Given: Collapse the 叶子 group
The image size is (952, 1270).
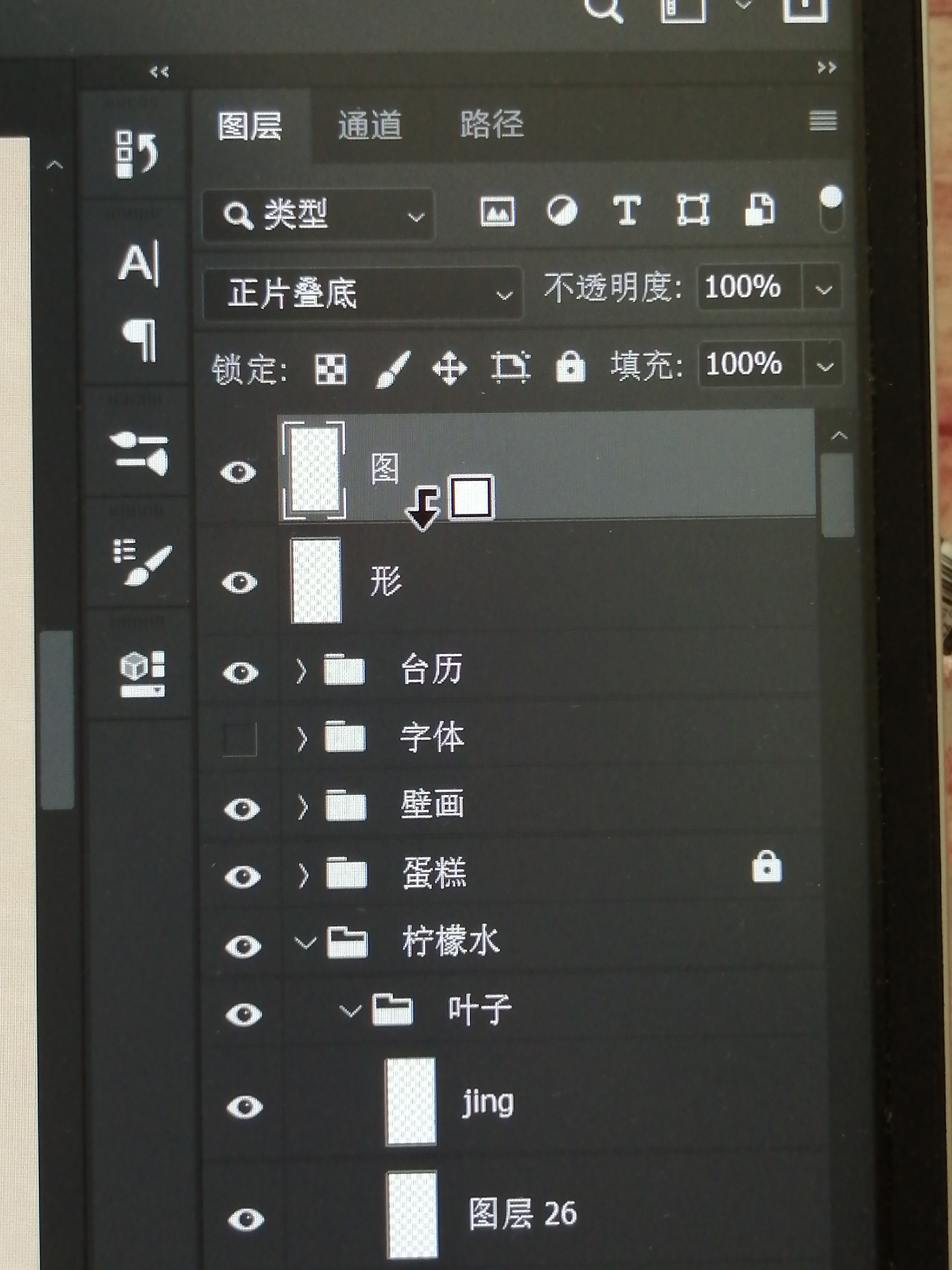Looking at the screenshot, I should (350, 1011).
